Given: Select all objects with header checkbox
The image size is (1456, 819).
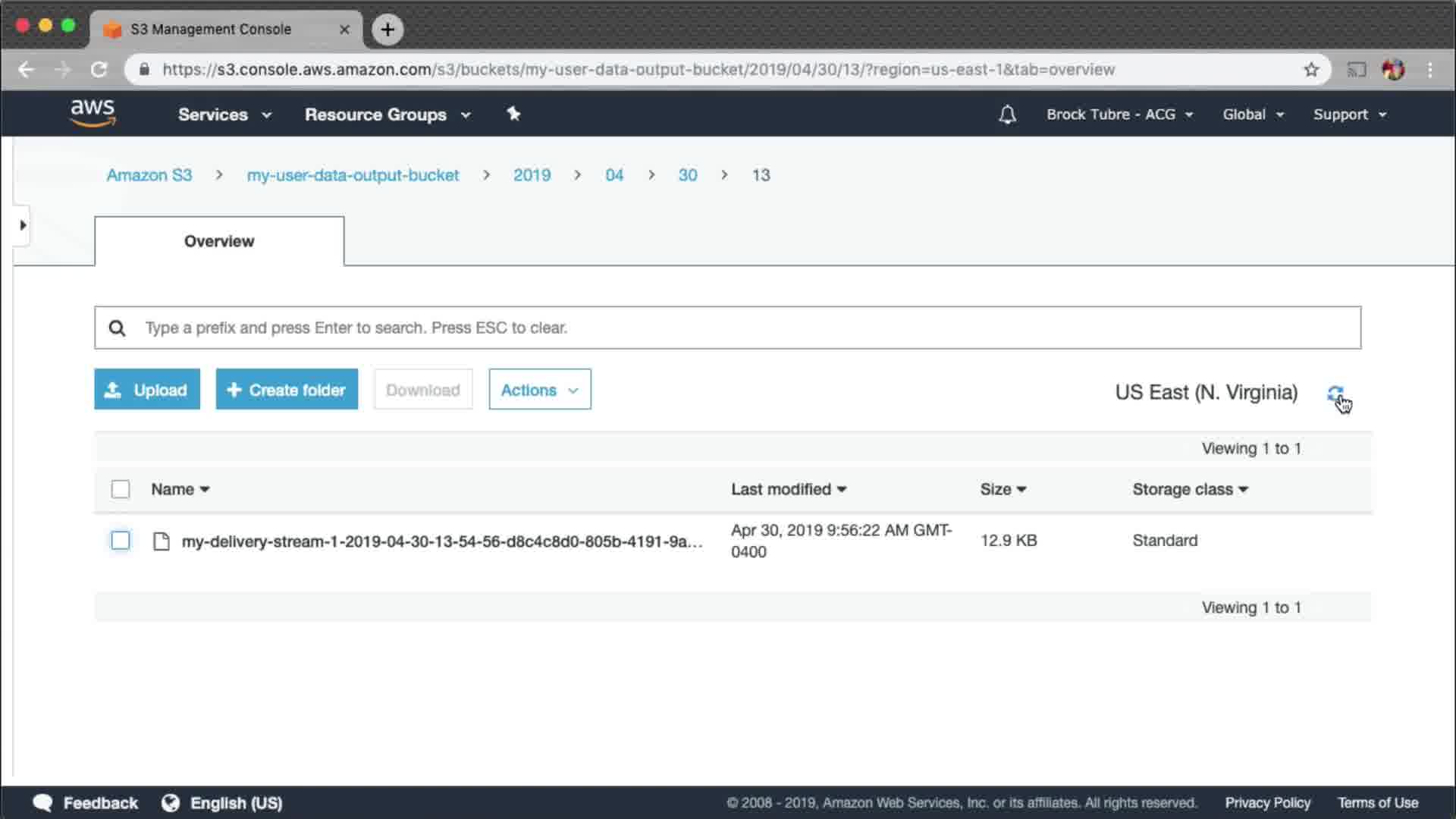Looking at the screenshot, I should tap(121, 489).
